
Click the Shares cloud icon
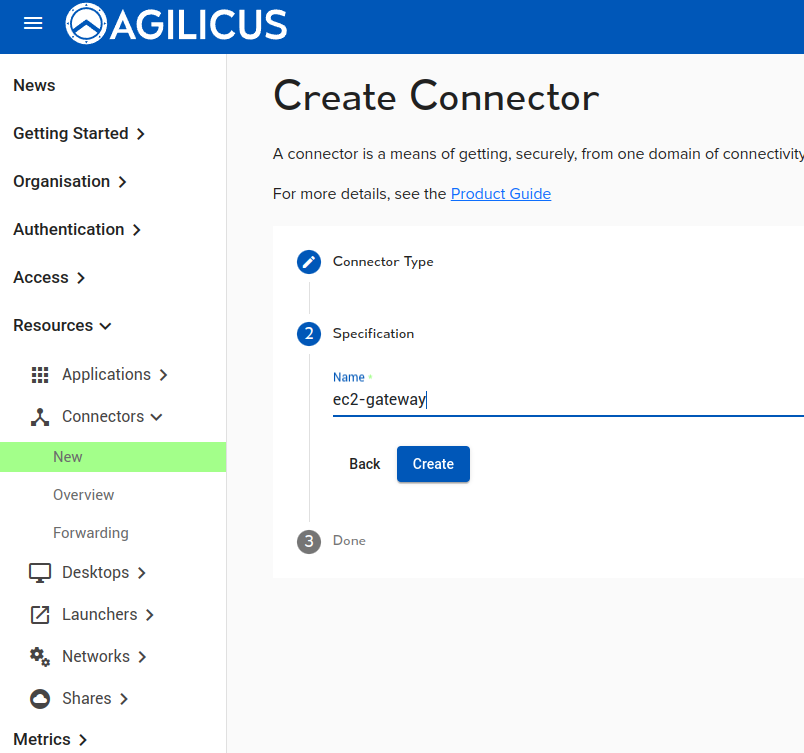pyautogui.click(x=40, y=699)
